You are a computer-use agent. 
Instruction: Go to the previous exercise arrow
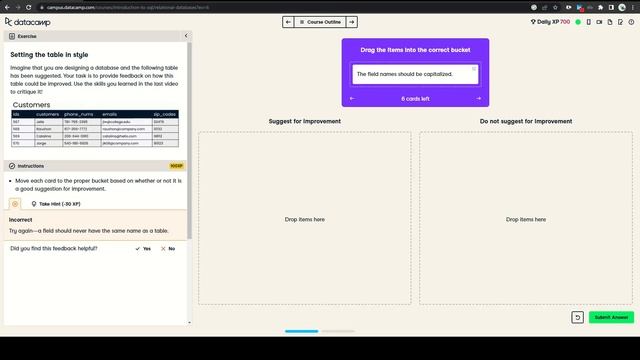point(288,22)
